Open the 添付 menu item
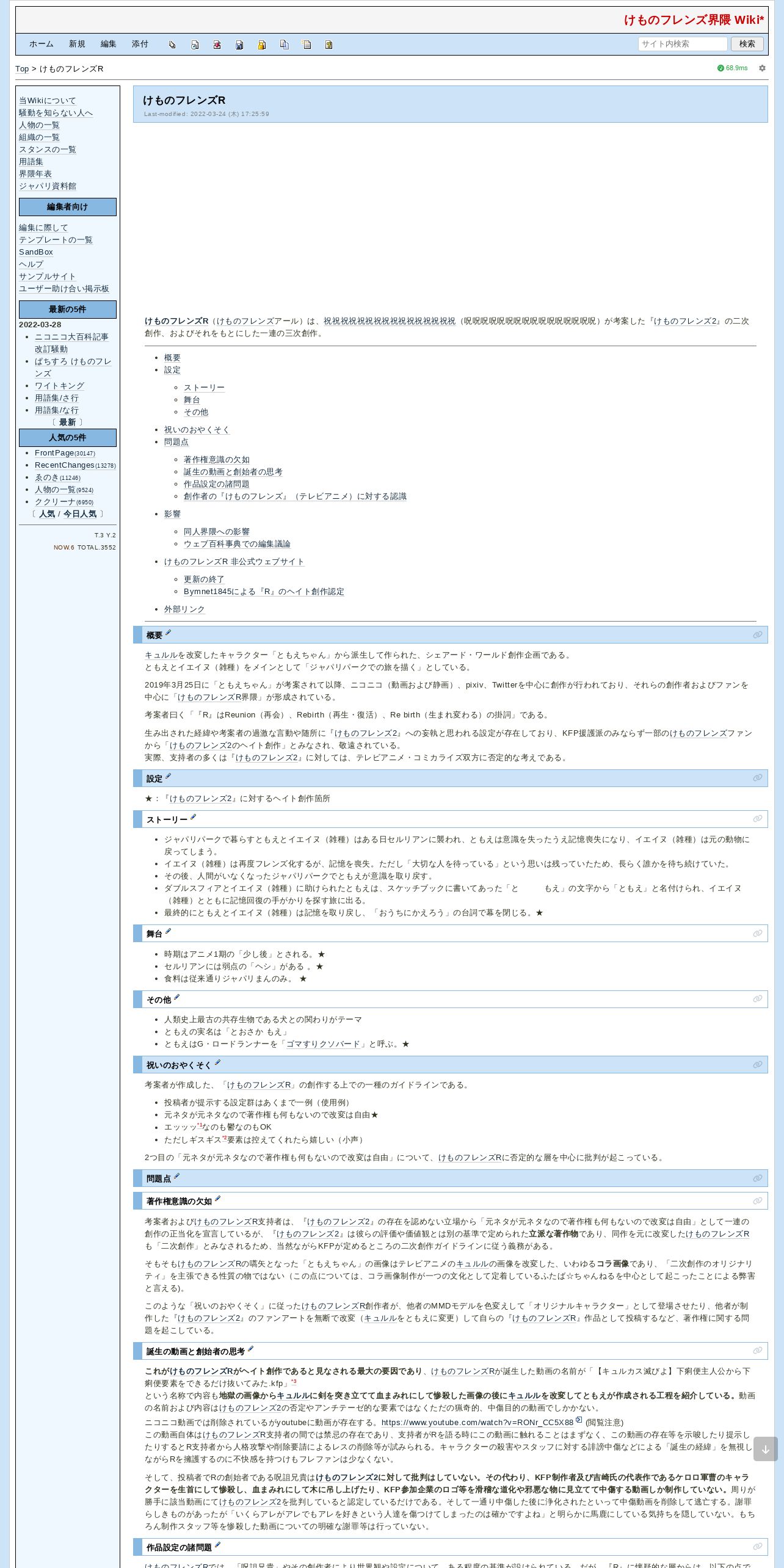This screenshot has height=1568, width=784. [140, 44]
